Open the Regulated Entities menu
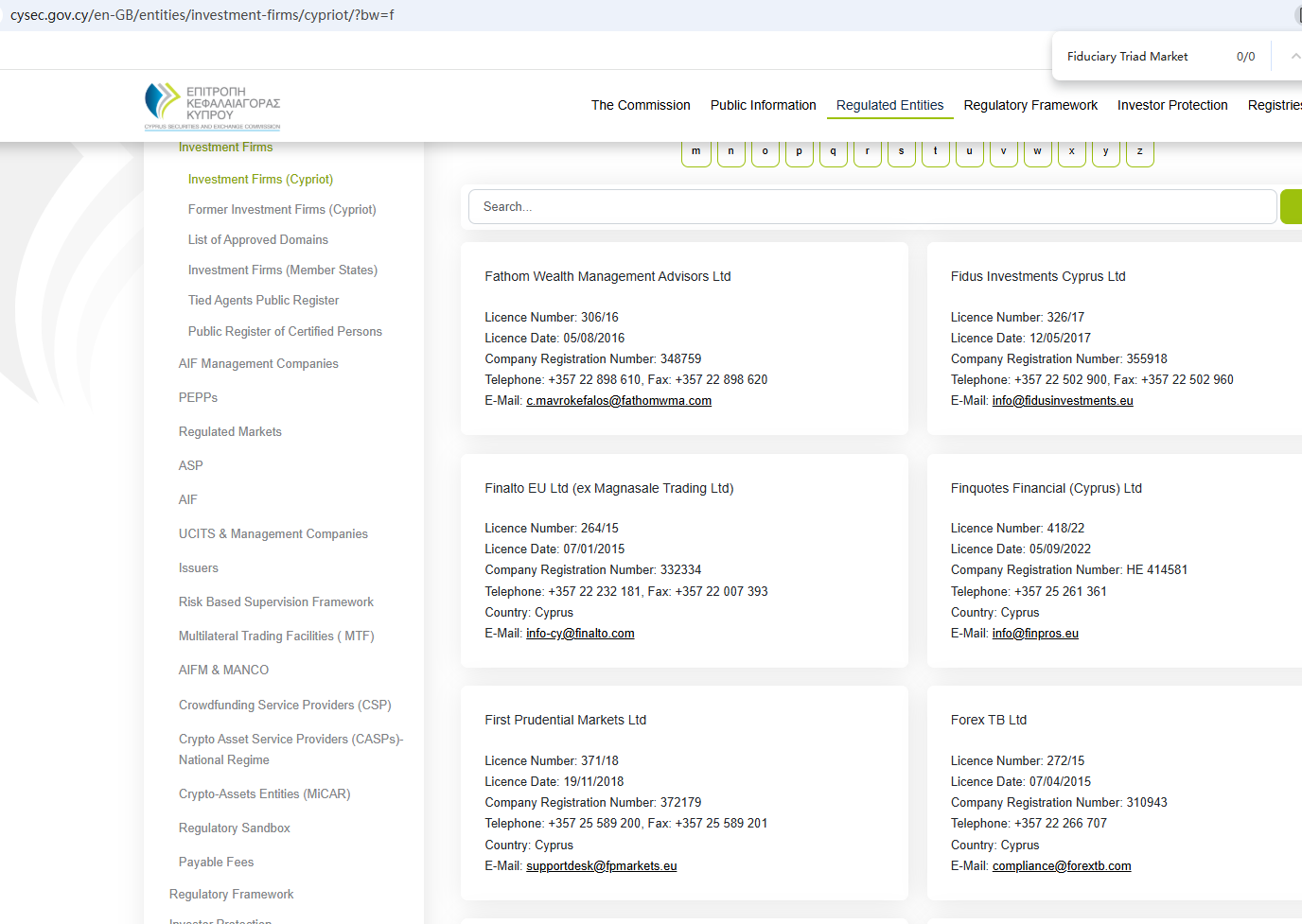The width and height of the screenshot is (1302, 924). point(889,105)
